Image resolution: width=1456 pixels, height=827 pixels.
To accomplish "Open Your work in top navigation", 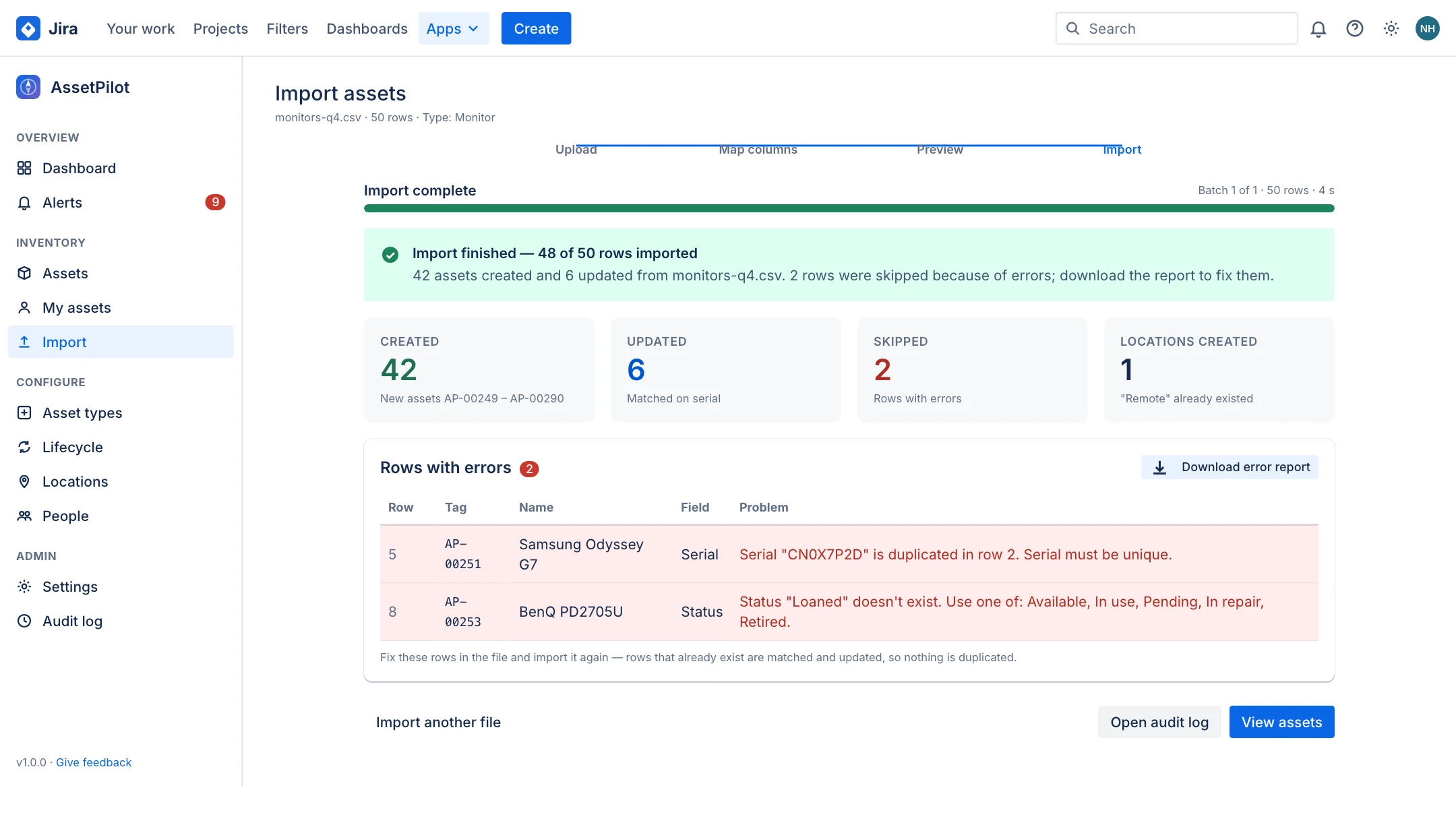I will click(140, 28).
